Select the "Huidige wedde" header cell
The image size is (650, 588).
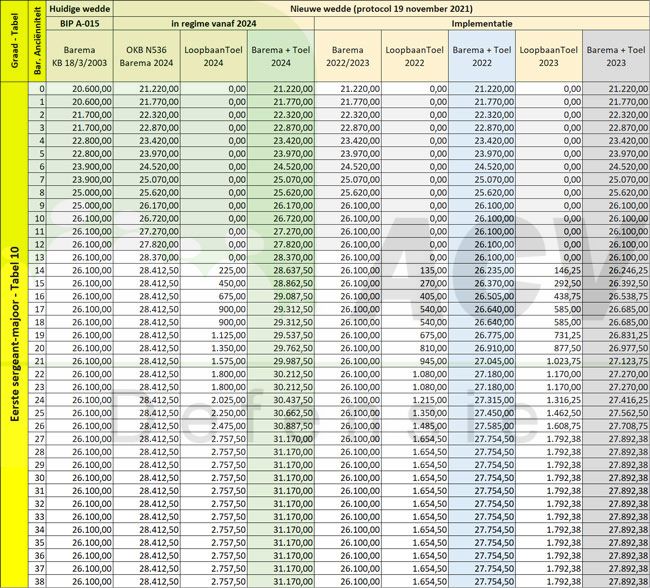(x=80, y=9)
